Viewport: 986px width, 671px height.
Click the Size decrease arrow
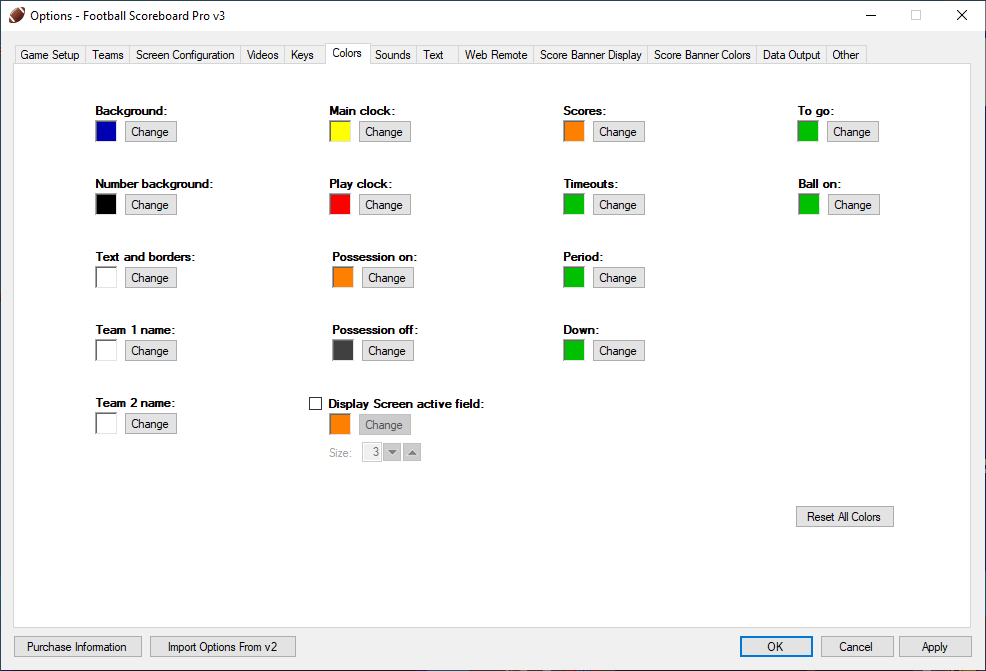[x=392, y=452]
